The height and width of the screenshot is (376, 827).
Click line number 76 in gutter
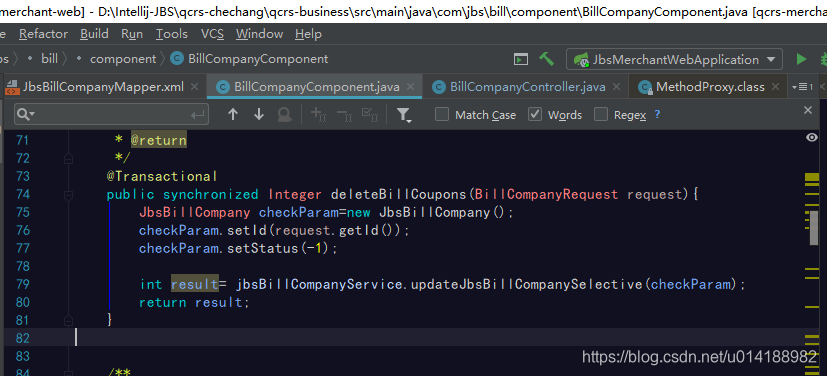[x=22, y=230]
